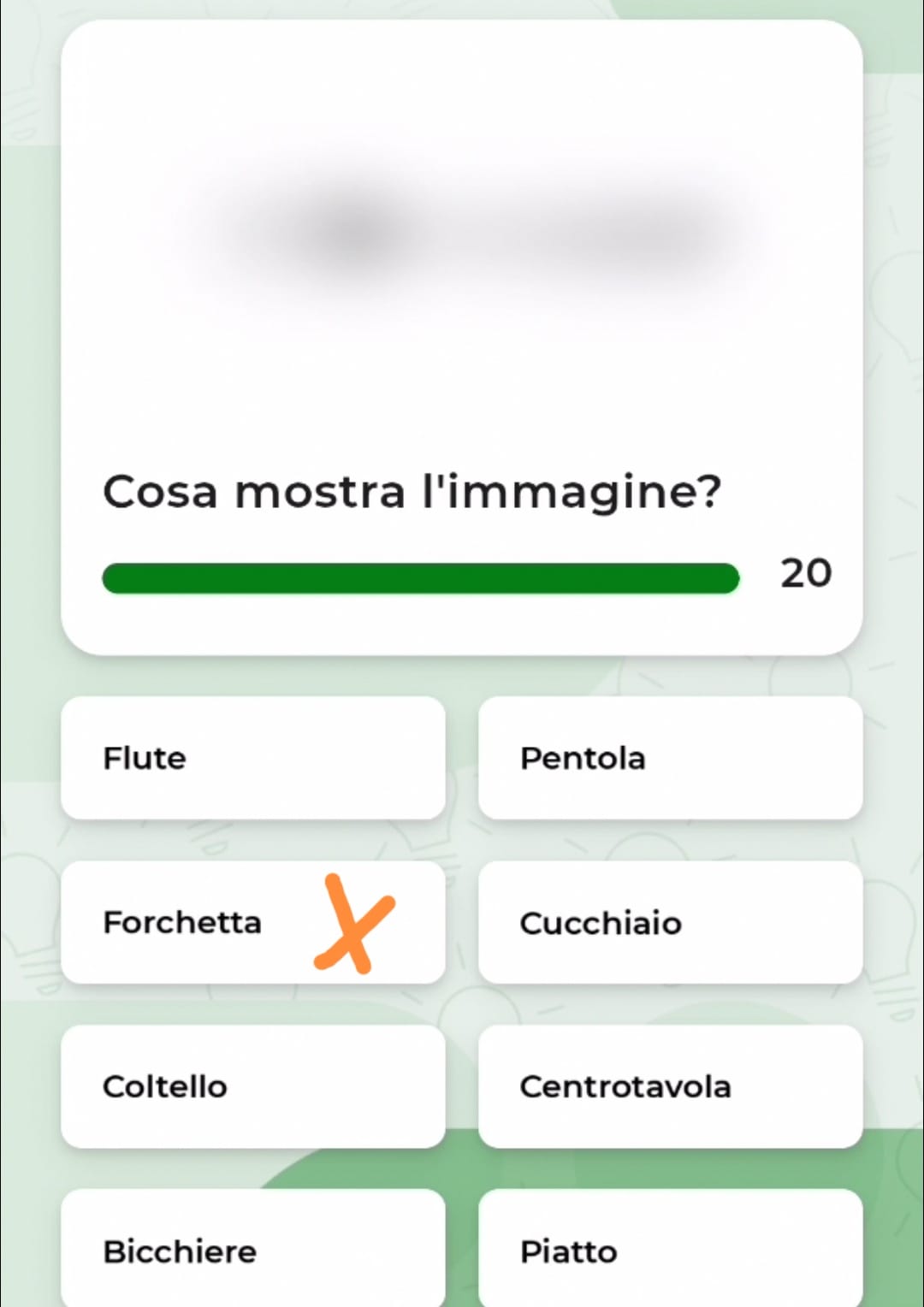Answer with the Italian word for spoon
The height and width of the screenshot is (1307, 924).
[670, 922]
